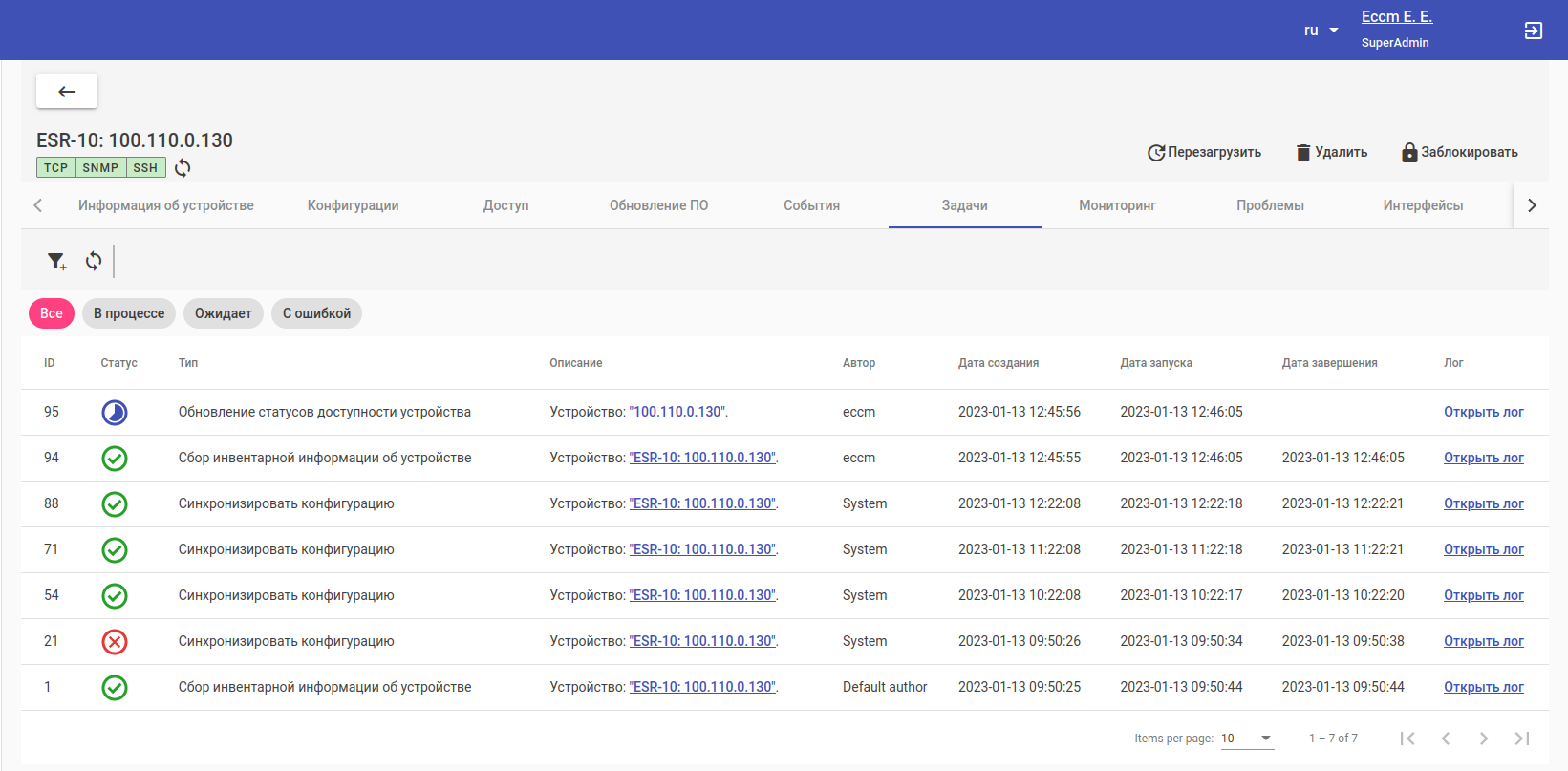The image size is (1568, 771).
Task: Click the red error status icon for task 21
Action: point(115,642)
